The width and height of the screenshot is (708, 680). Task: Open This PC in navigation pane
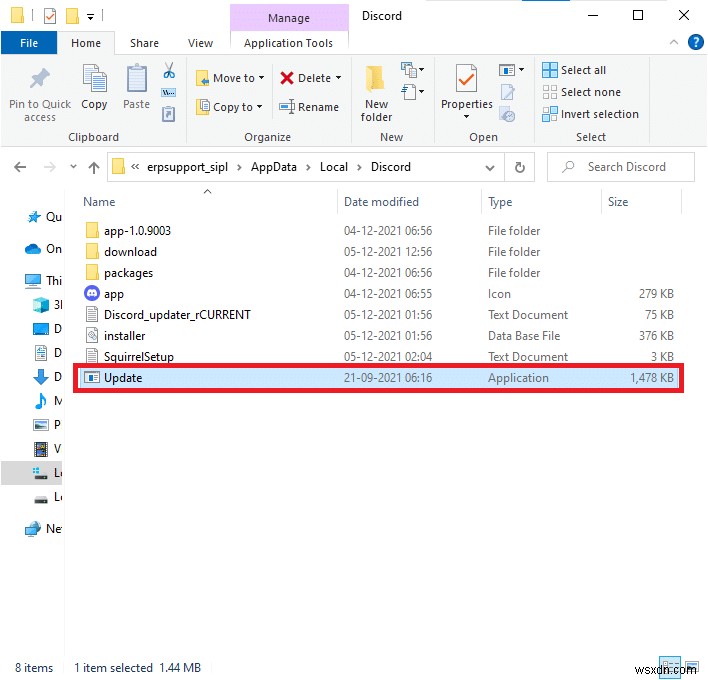(43, 280)
